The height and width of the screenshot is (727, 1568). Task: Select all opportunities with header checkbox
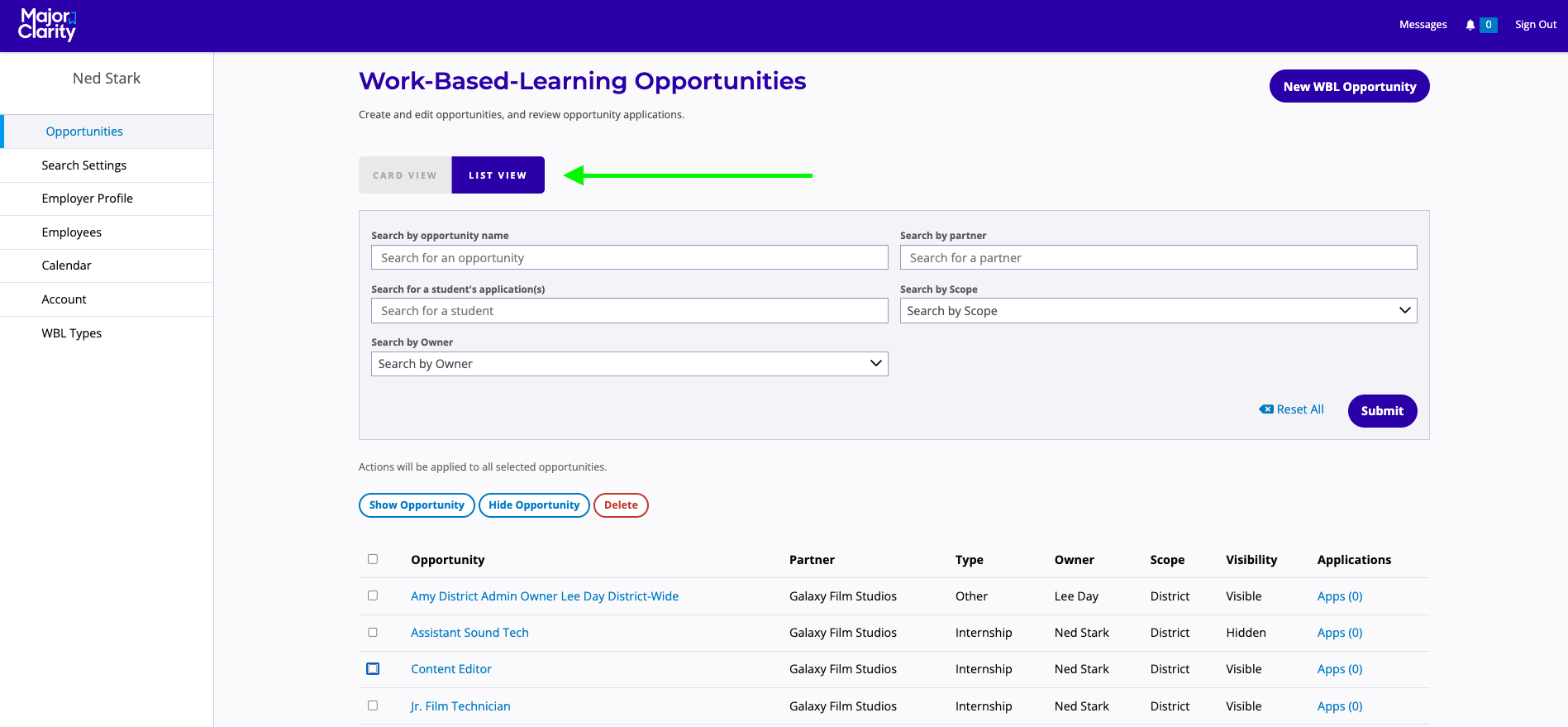[373, 559]
